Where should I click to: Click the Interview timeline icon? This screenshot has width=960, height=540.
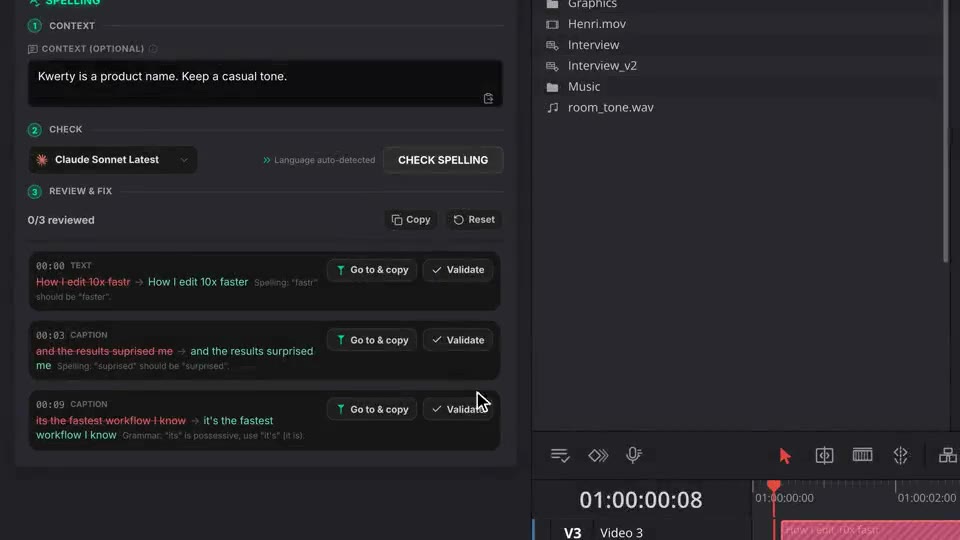point(552,45)
